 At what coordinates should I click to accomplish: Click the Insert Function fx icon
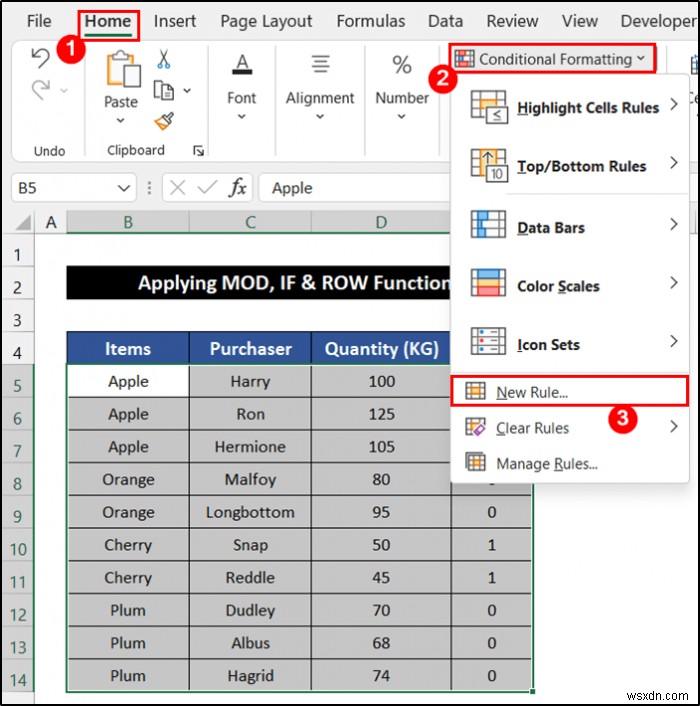(x=238, y=187)
